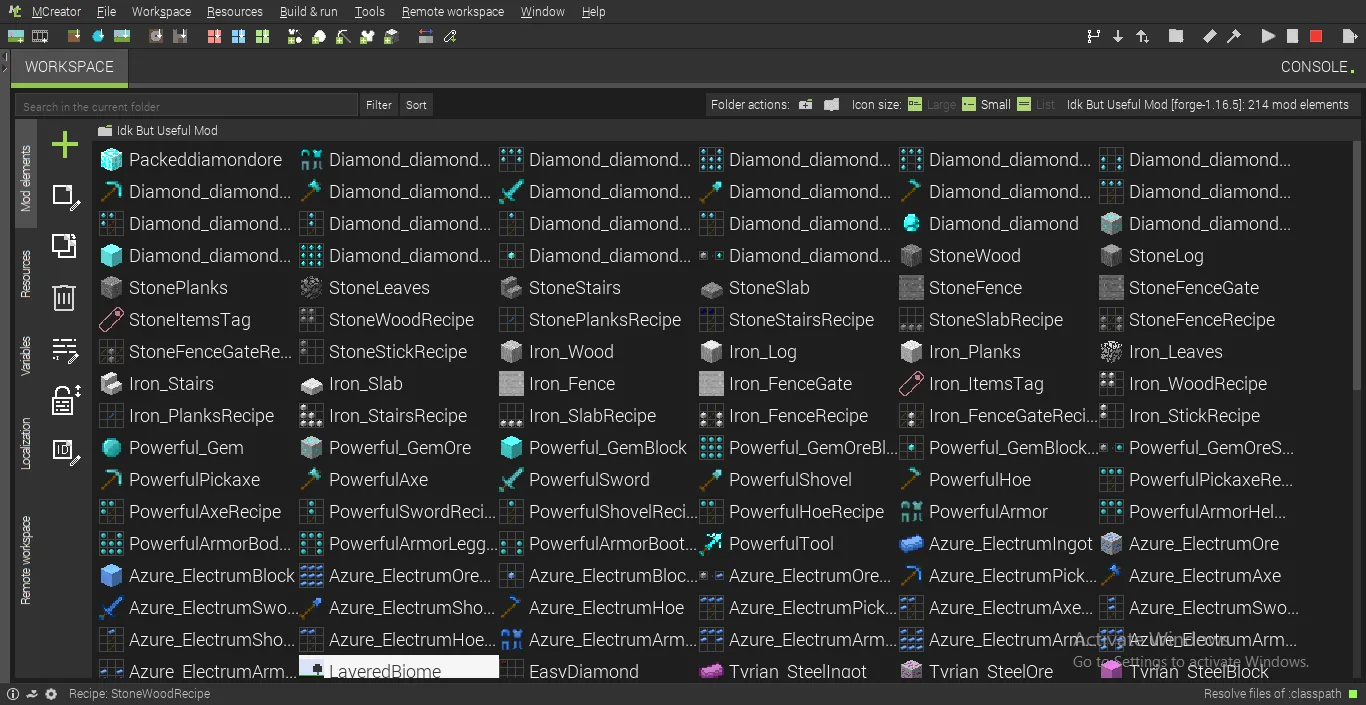
Task: Click the mod elements vertical scrollbar
Action: [x=1357, y=265]
